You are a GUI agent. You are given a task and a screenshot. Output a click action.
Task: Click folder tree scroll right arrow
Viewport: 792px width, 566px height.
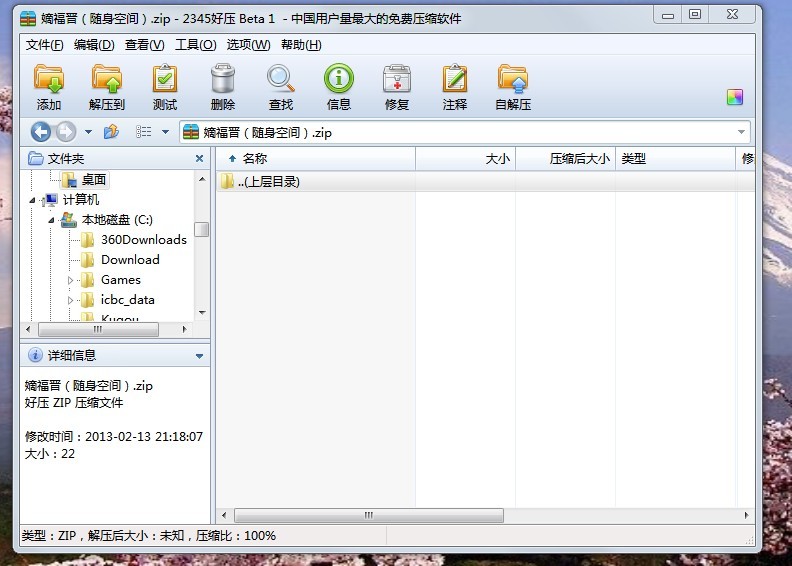click(184, 329)
